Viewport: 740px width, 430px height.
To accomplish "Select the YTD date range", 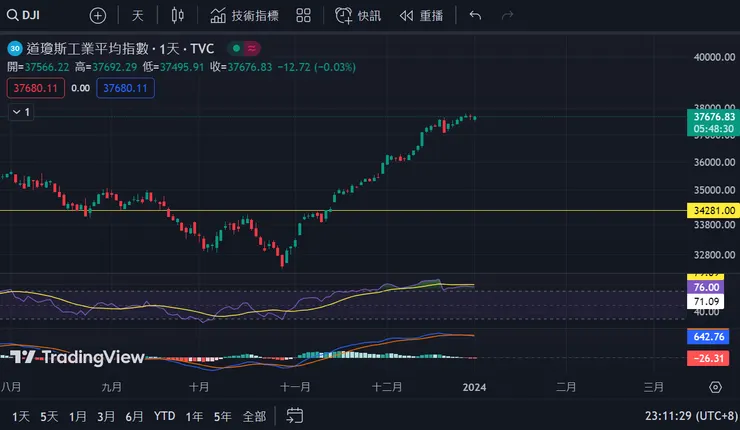I will [164, 416].
